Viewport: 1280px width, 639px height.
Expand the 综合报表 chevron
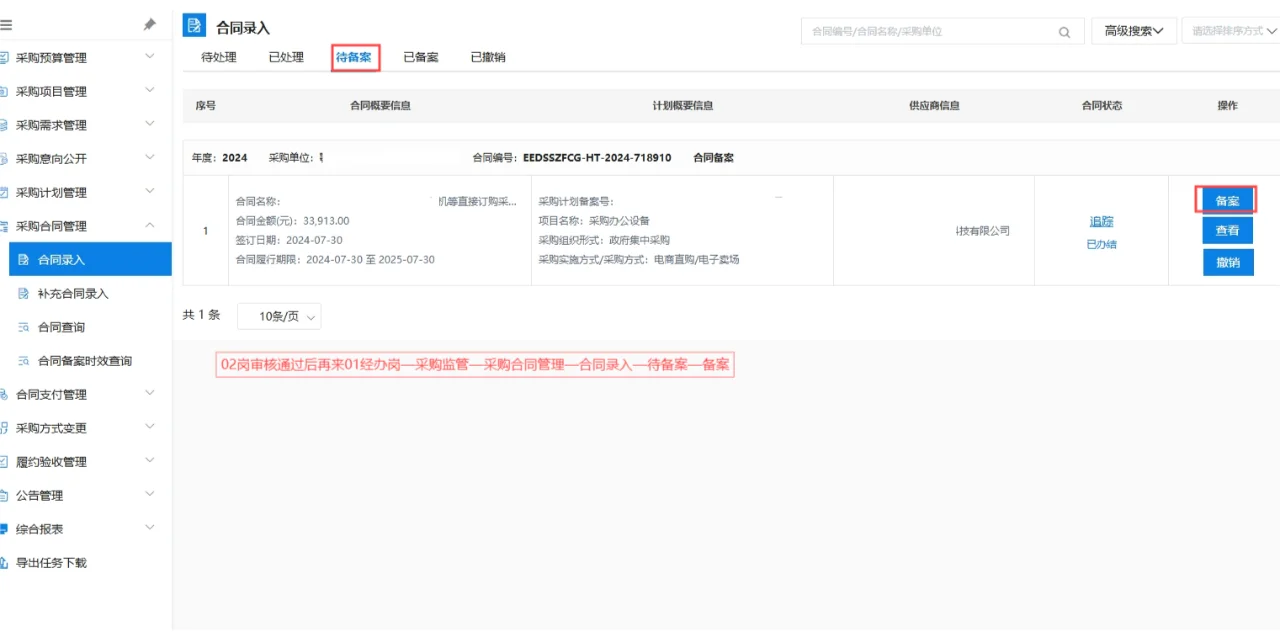(150, 528)
